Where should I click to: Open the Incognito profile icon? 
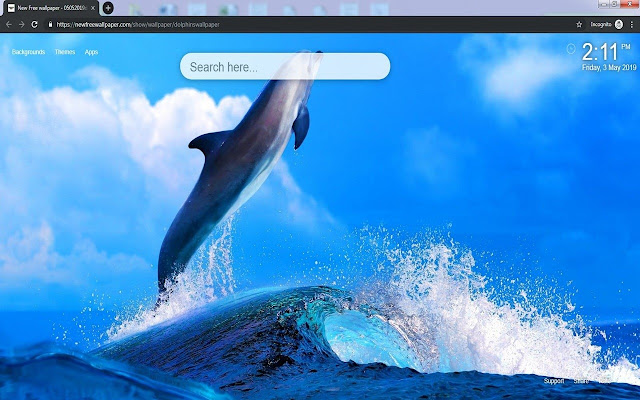[x=619, y=24]
